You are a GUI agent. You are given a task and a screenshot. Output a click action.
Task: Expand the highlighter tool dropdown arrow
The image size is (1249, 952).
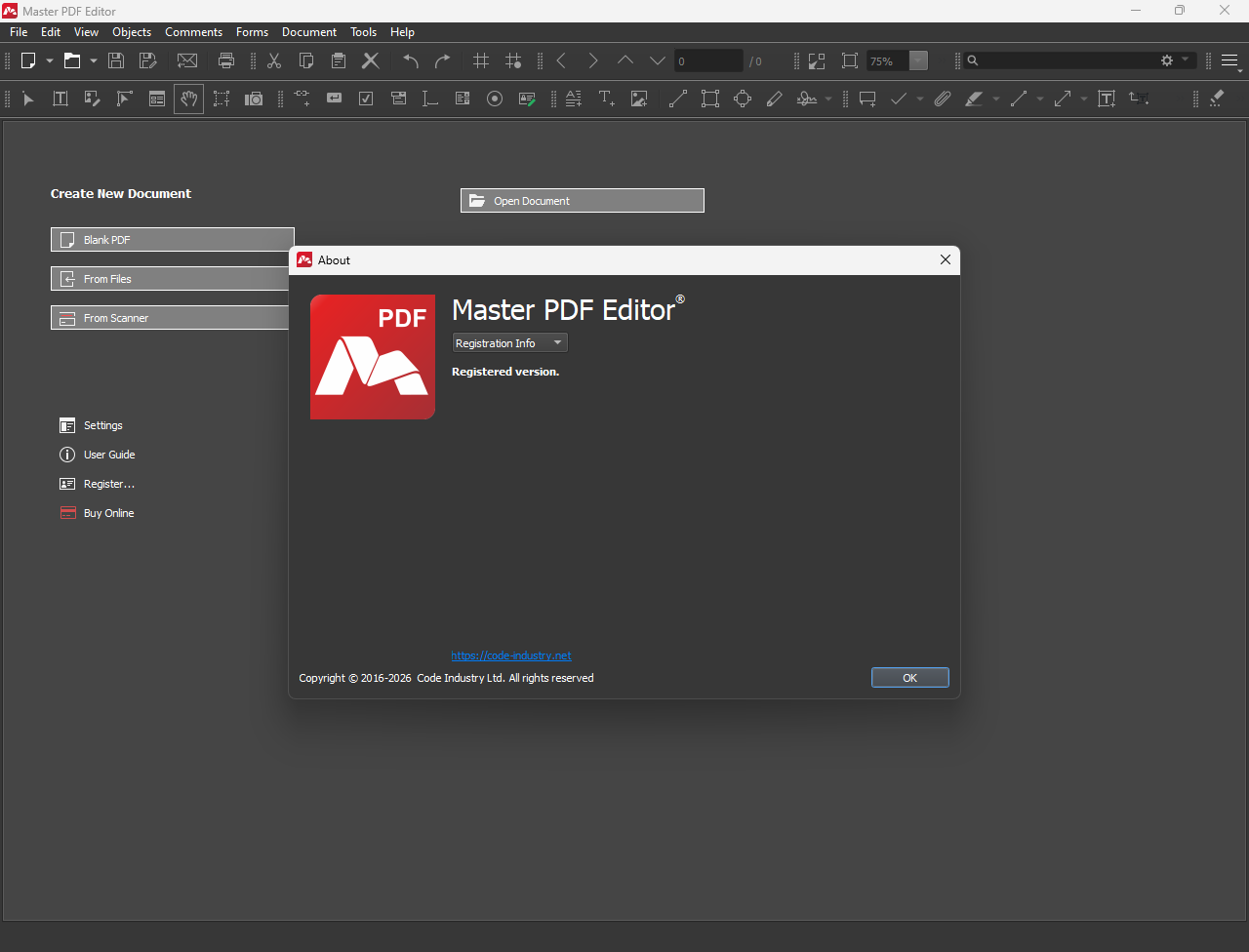click(x=996, y=99)
